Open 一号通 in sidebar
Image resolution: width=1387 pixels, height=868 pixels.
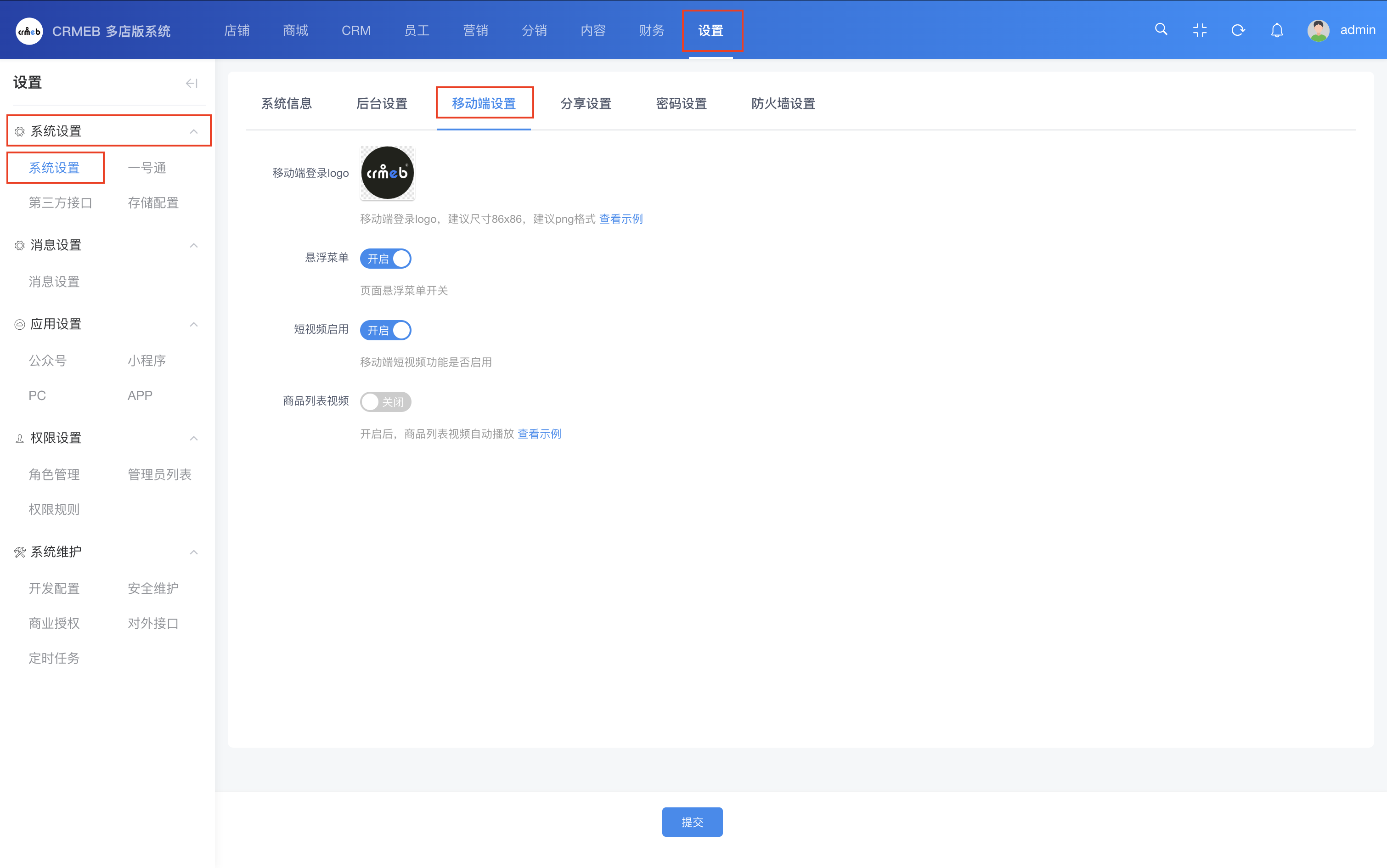pyautogui.click(x=147, y=168)
